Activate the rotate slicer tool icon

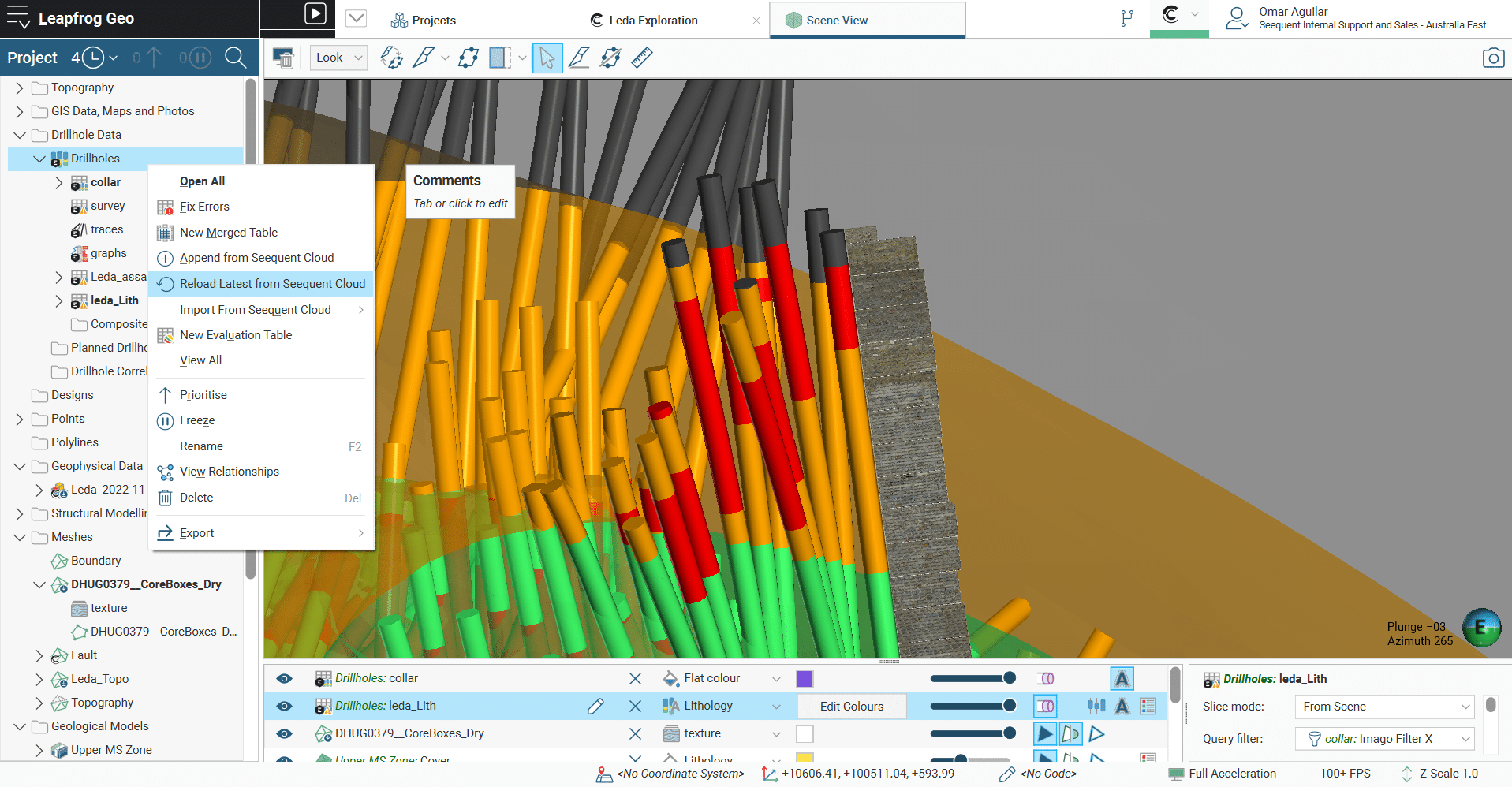click(x=391, y=58)
